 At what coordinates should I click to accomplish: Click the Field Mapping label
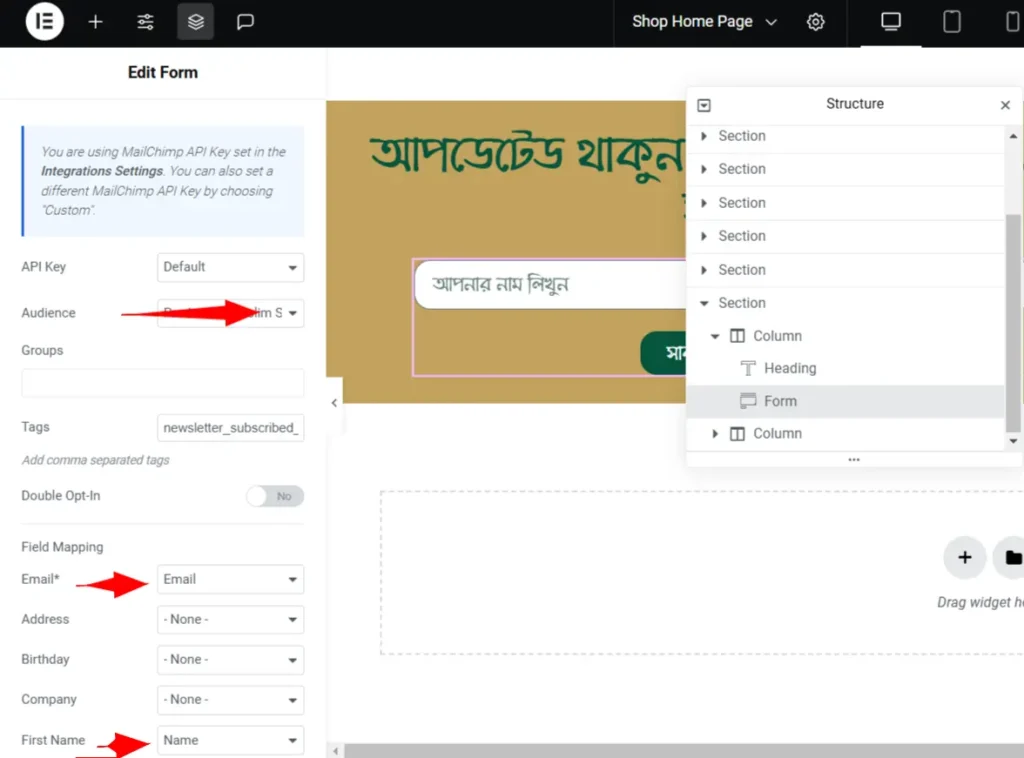[62, 547]
